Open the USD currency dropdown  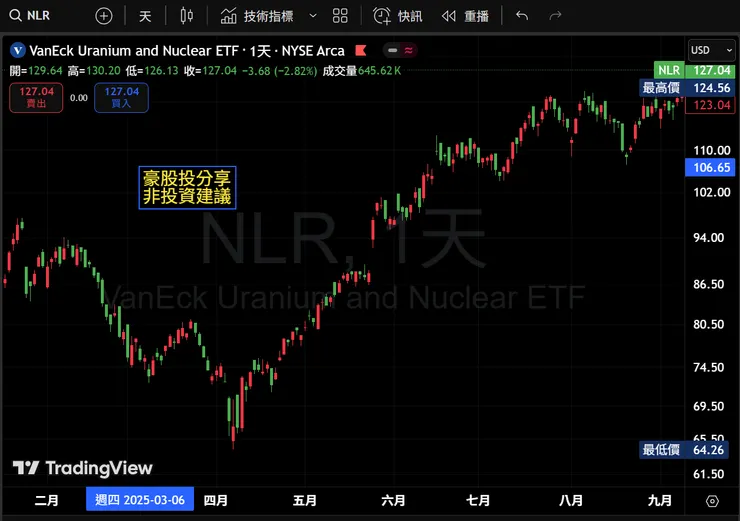pyautogui.click(x=711, y=50)
